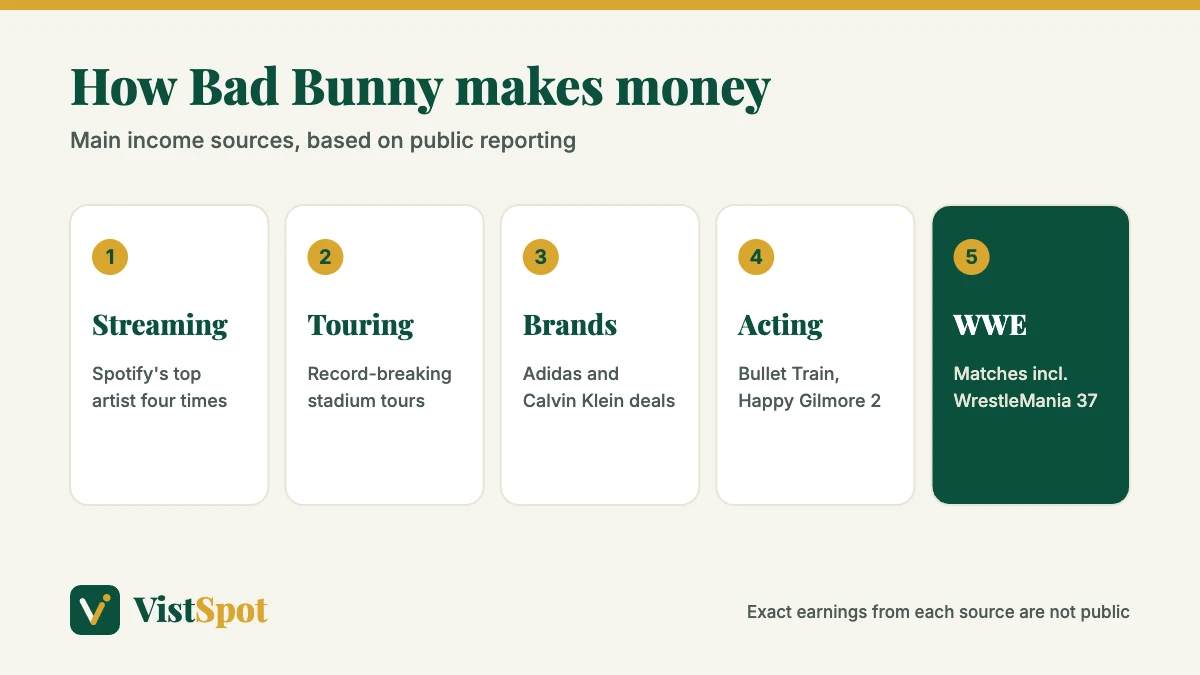The height and width of the screenshot is (675, 1200).
Task: Select the "Touring" card heading
Action: pos(360,325)
